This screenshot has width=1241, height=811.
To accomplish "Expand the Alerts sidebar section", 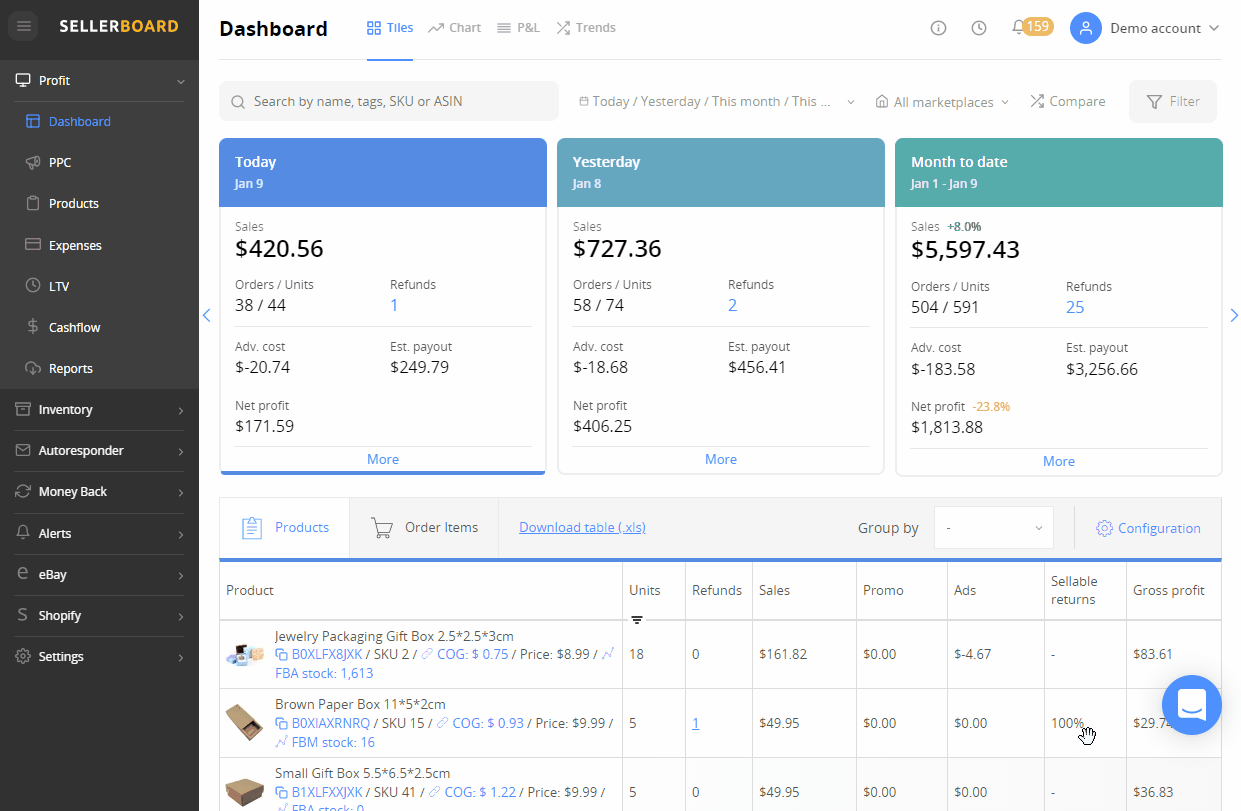I will (99, 533).
